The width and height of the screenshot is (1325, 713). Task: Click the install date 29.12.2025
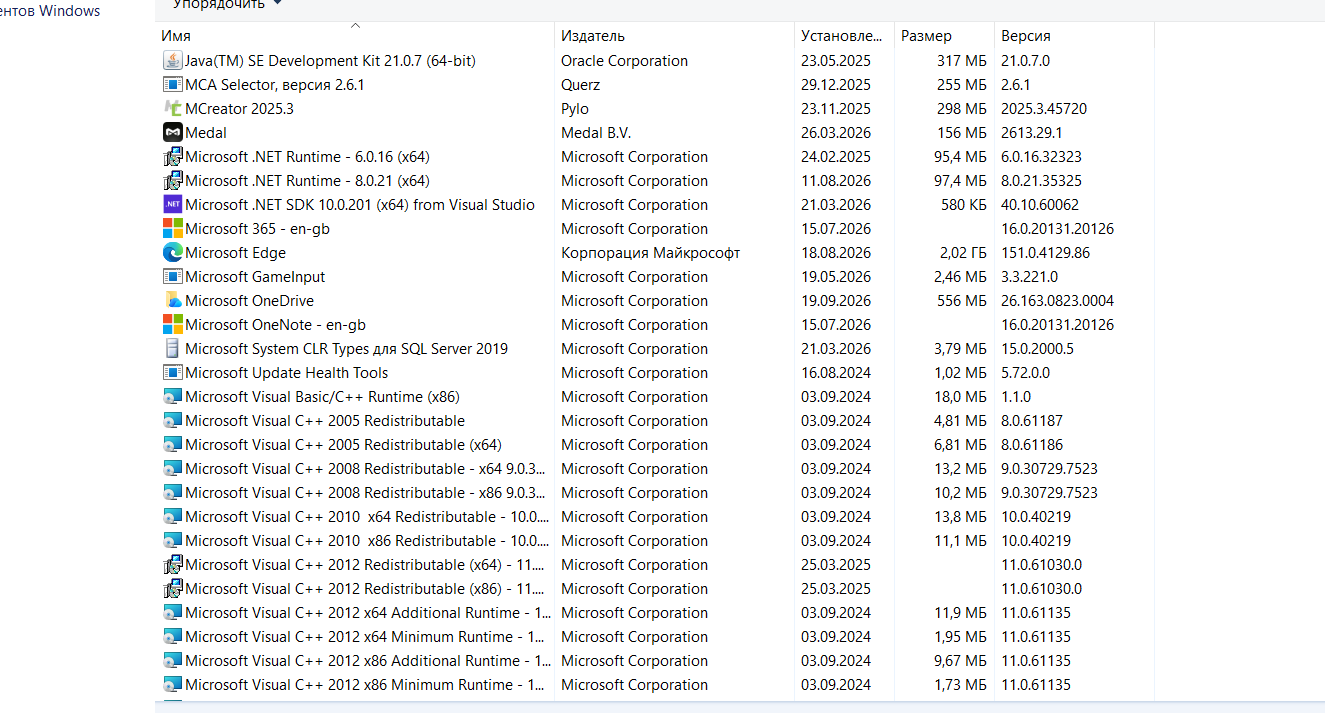[x=836, y=85]
